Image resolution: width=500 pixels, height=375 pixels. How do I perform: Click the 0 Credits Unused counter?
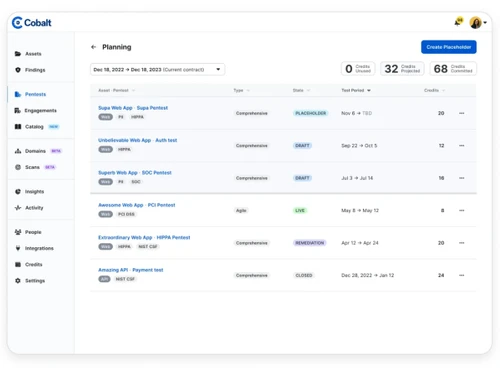[358, 69]
